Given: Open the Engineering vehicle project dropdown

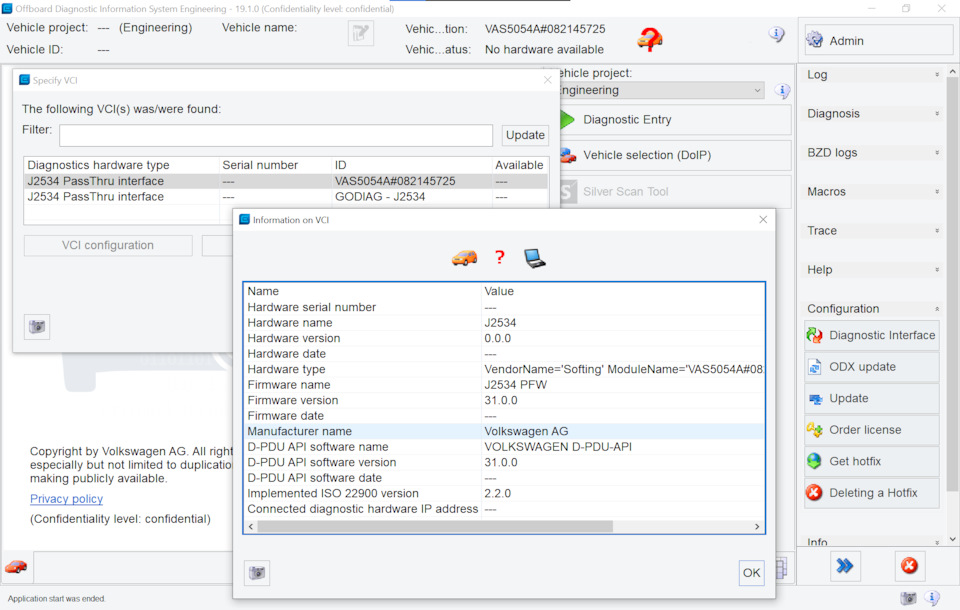Looking at the screenshot, I should 661,91.
